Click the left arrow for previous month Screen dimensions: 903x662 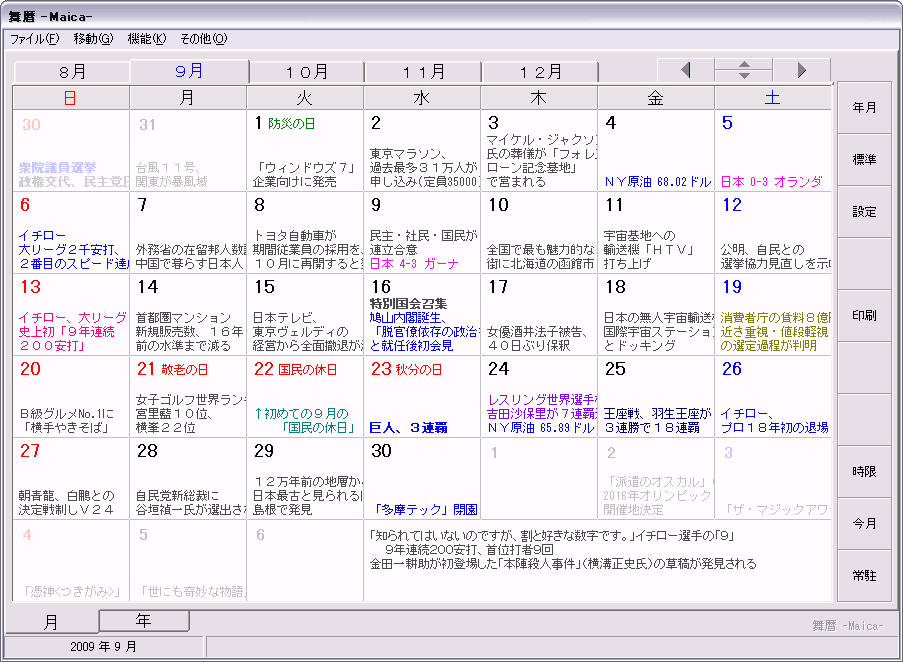point(685,70)
